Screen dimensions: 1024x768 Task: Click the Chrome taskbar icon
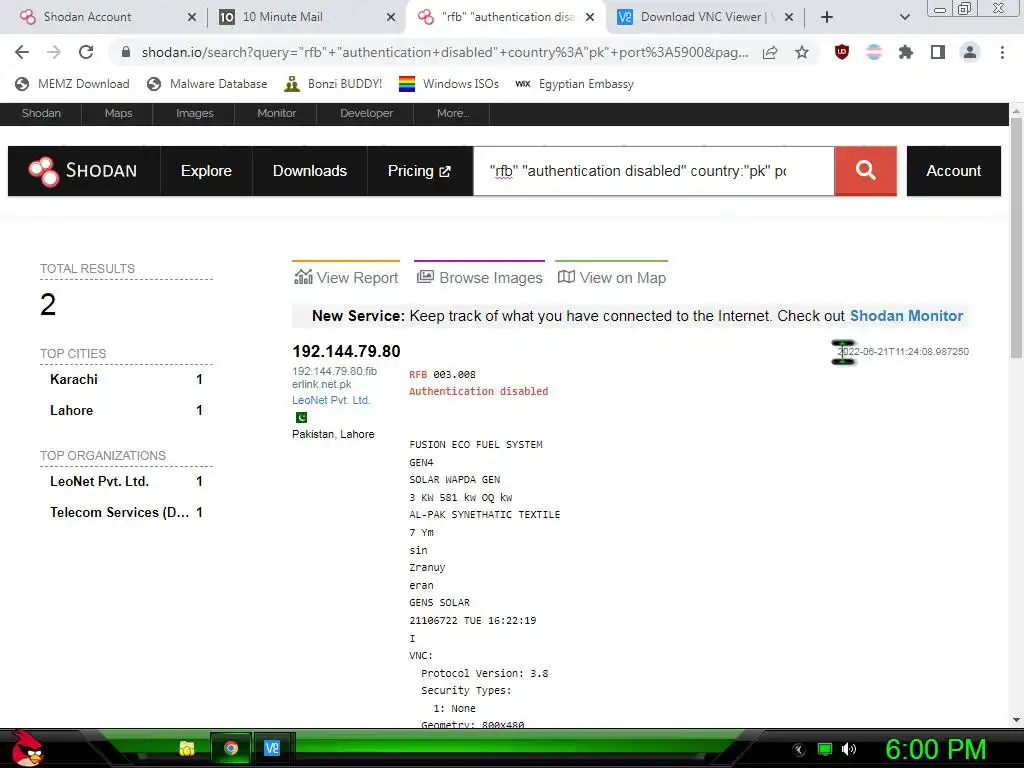[230, 748]
